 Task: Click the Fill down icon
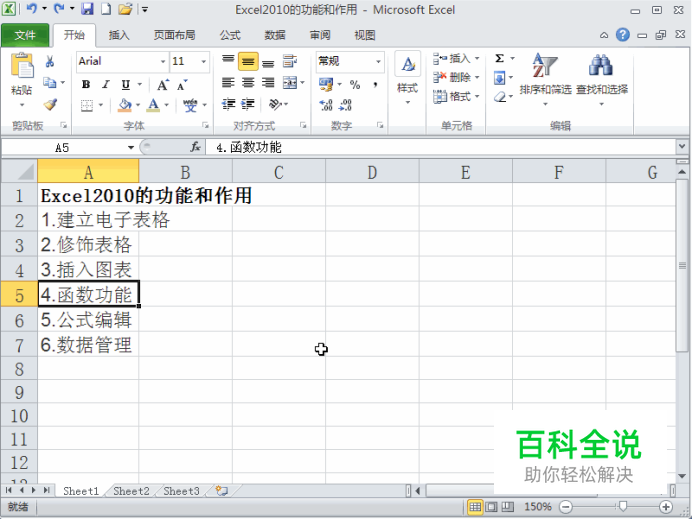click(500, 78)
